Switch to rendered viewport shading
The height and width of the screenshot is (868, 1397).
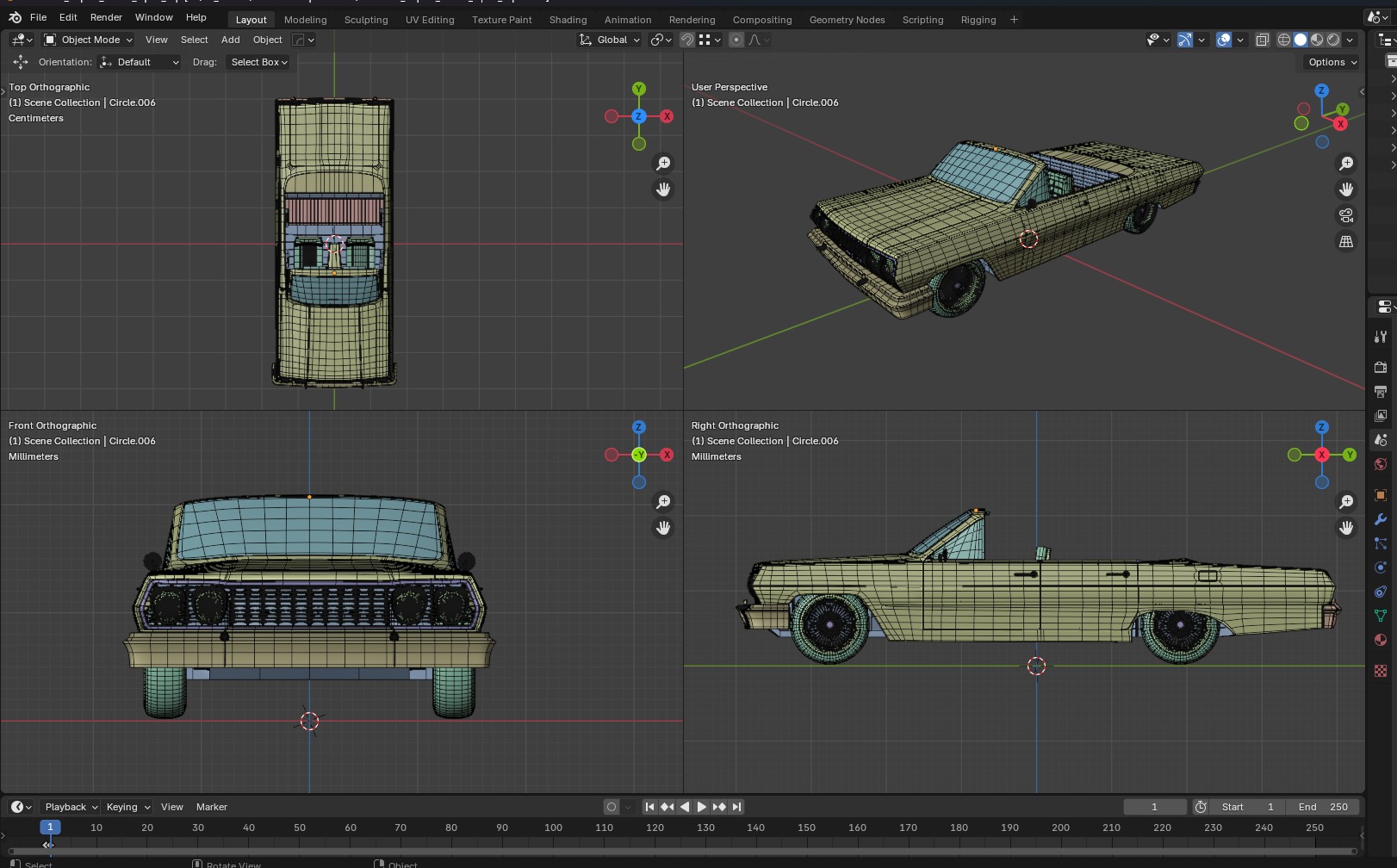tap(1333, 40)
